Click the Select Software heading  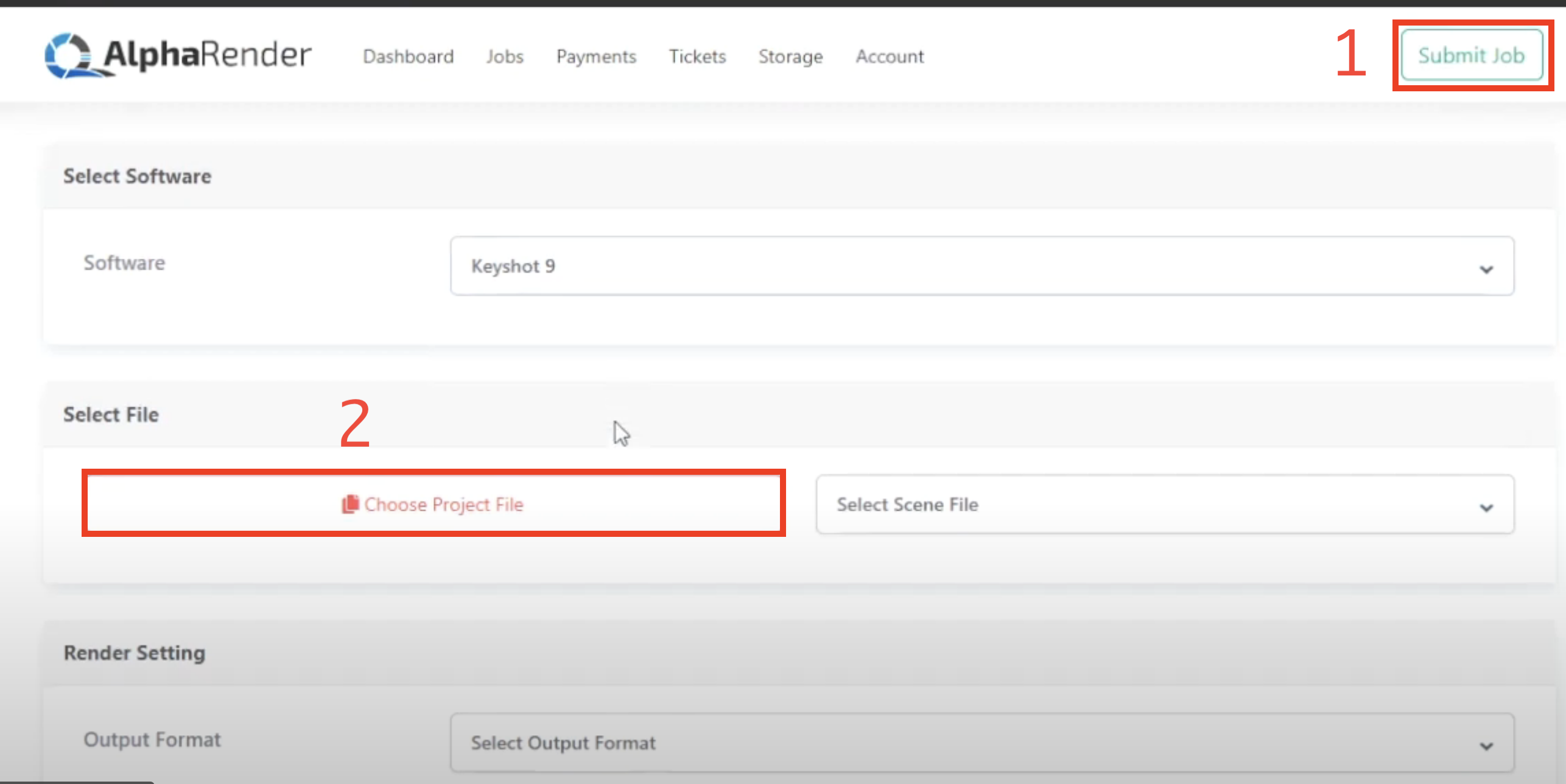138,177
